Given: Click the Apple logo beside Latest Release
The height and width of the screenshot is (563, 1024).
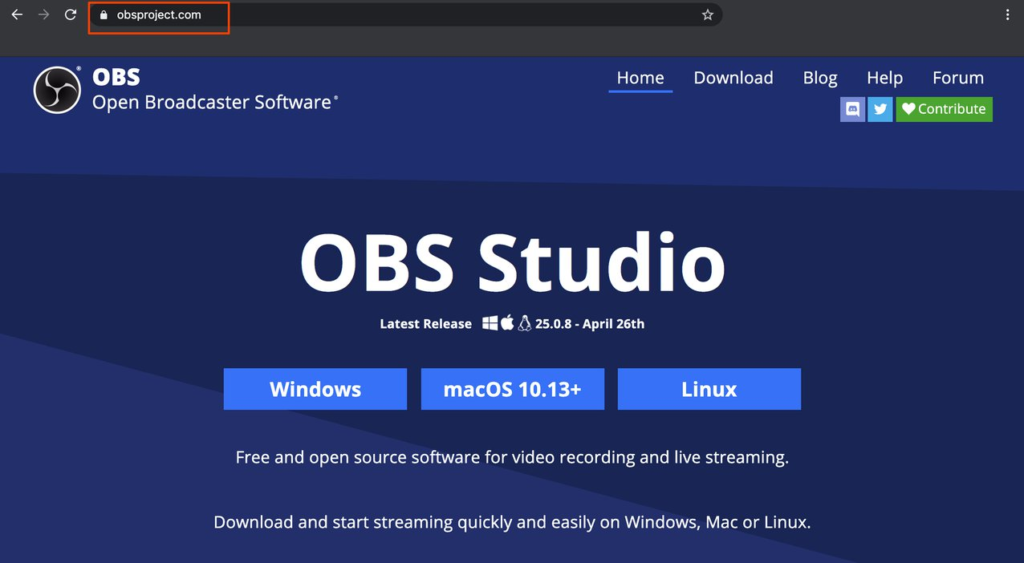Looking at the screenshot, I should tap(507, 323).
